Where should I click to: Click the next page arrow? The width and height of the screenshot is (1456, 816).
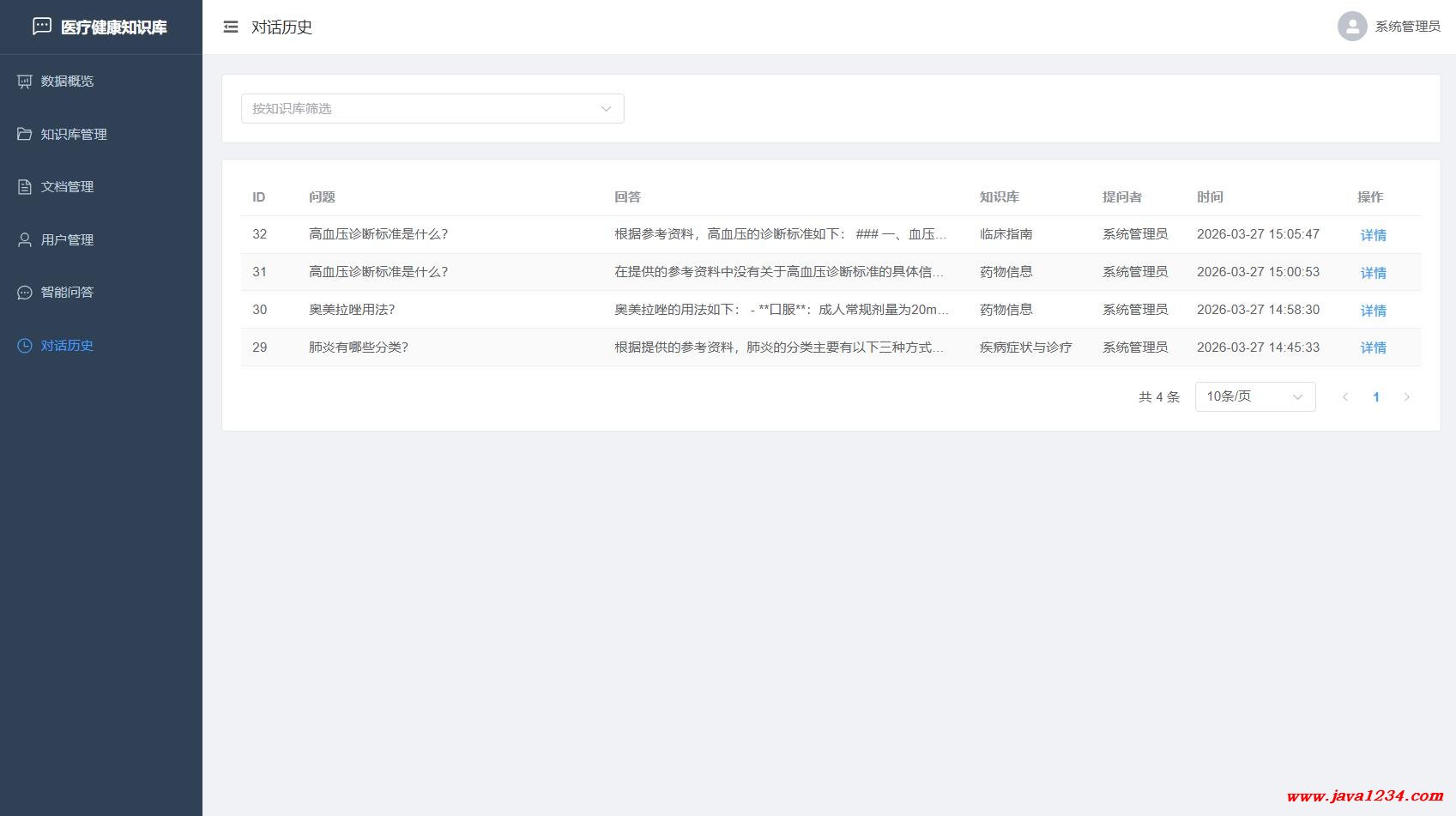pyautogui.click(x=1406, y=396)
